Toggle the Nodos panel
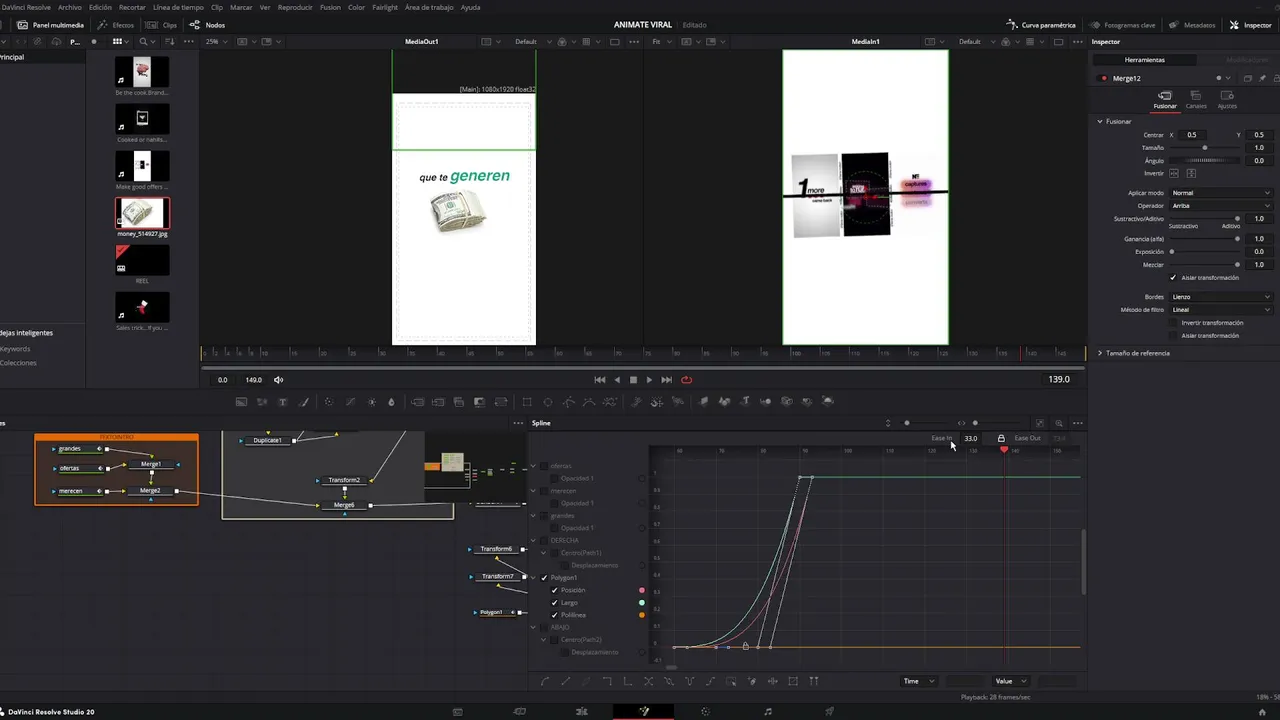Screen dimensions: 1280x720 [x=208, y=25]
